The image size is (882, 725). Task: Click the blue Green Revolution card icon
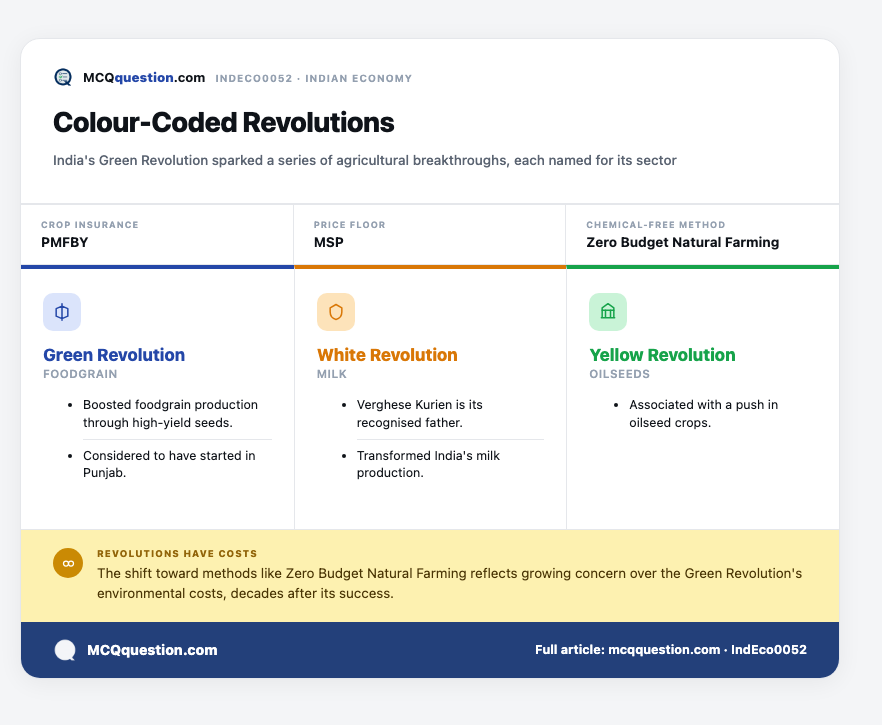tap(62, 312)
